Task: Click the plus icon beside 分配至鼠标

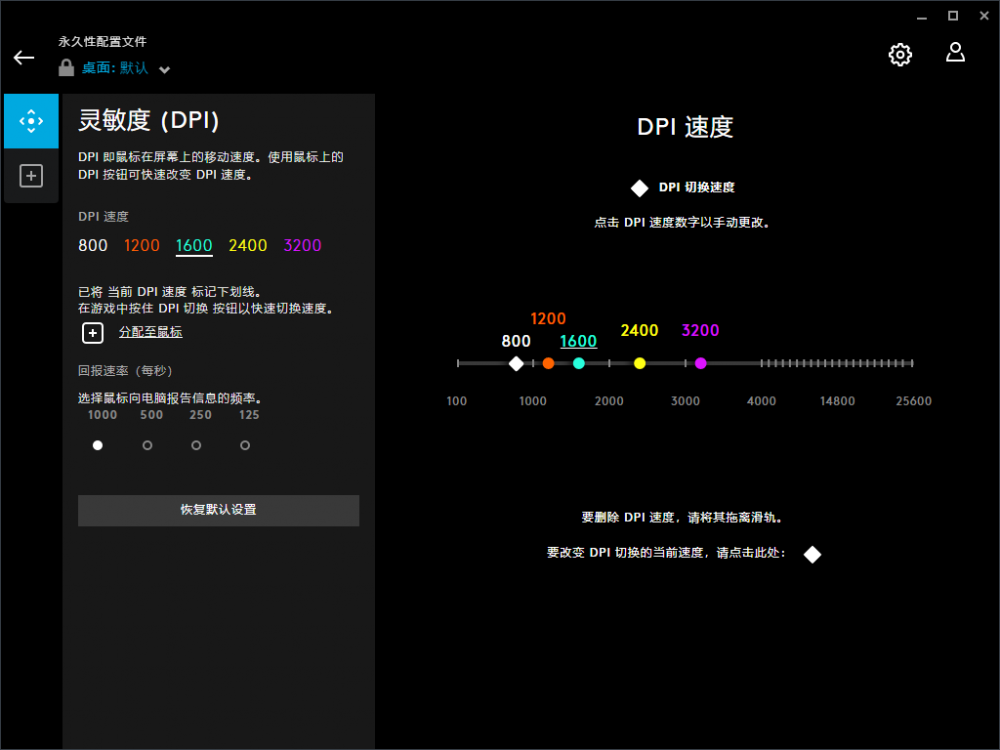Action: (92, 333)
